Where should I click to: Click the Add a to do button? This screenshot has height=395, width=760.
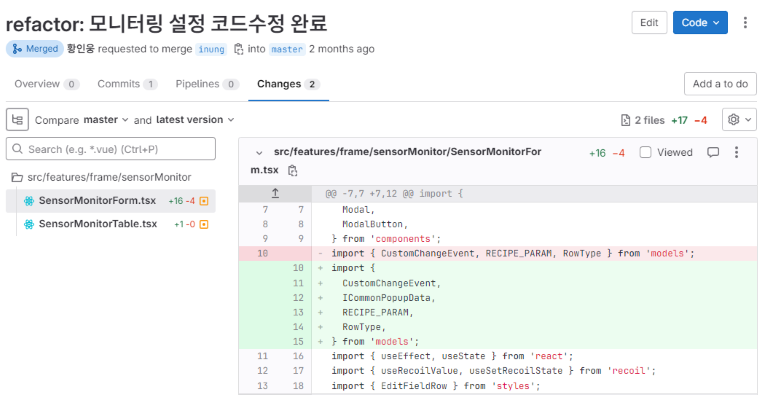point(720,84)
